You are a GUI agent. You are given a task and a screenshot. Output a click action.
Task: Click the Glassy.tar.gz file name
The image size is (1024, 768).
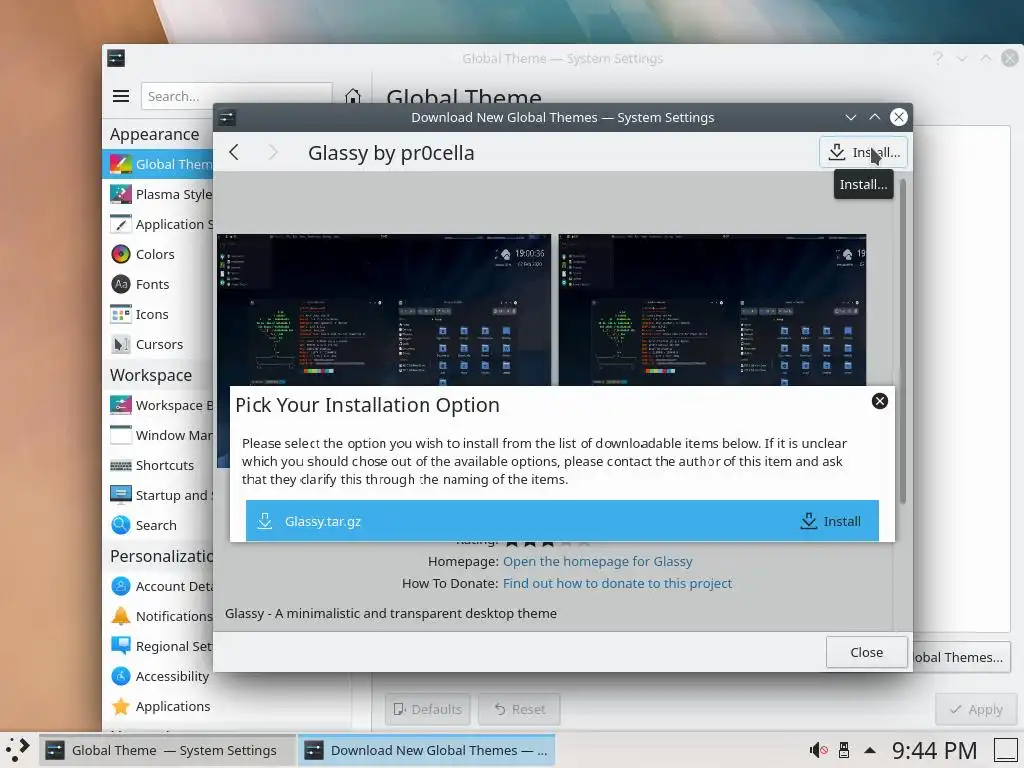[x=323, y=521]
